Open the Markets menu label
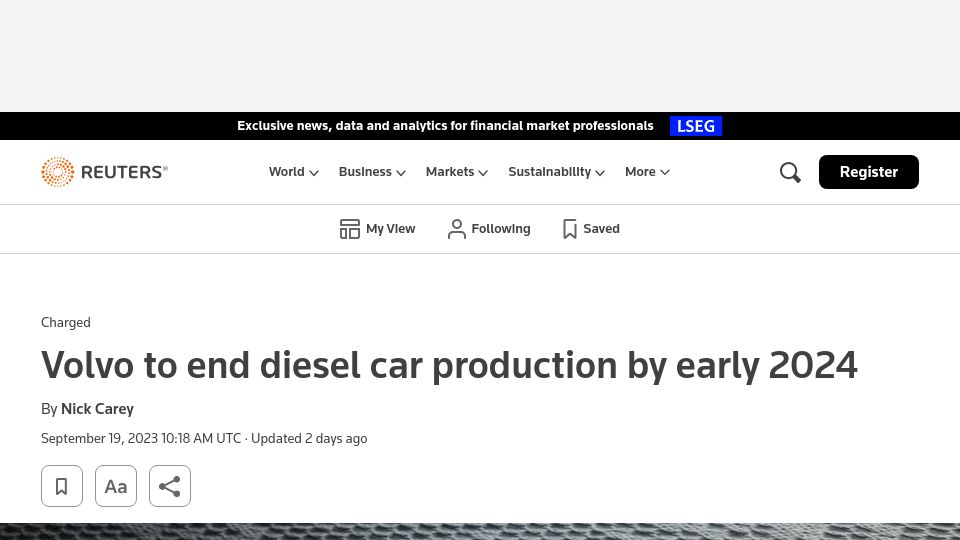This screenshot has width=960, height=540. (450, 172)
